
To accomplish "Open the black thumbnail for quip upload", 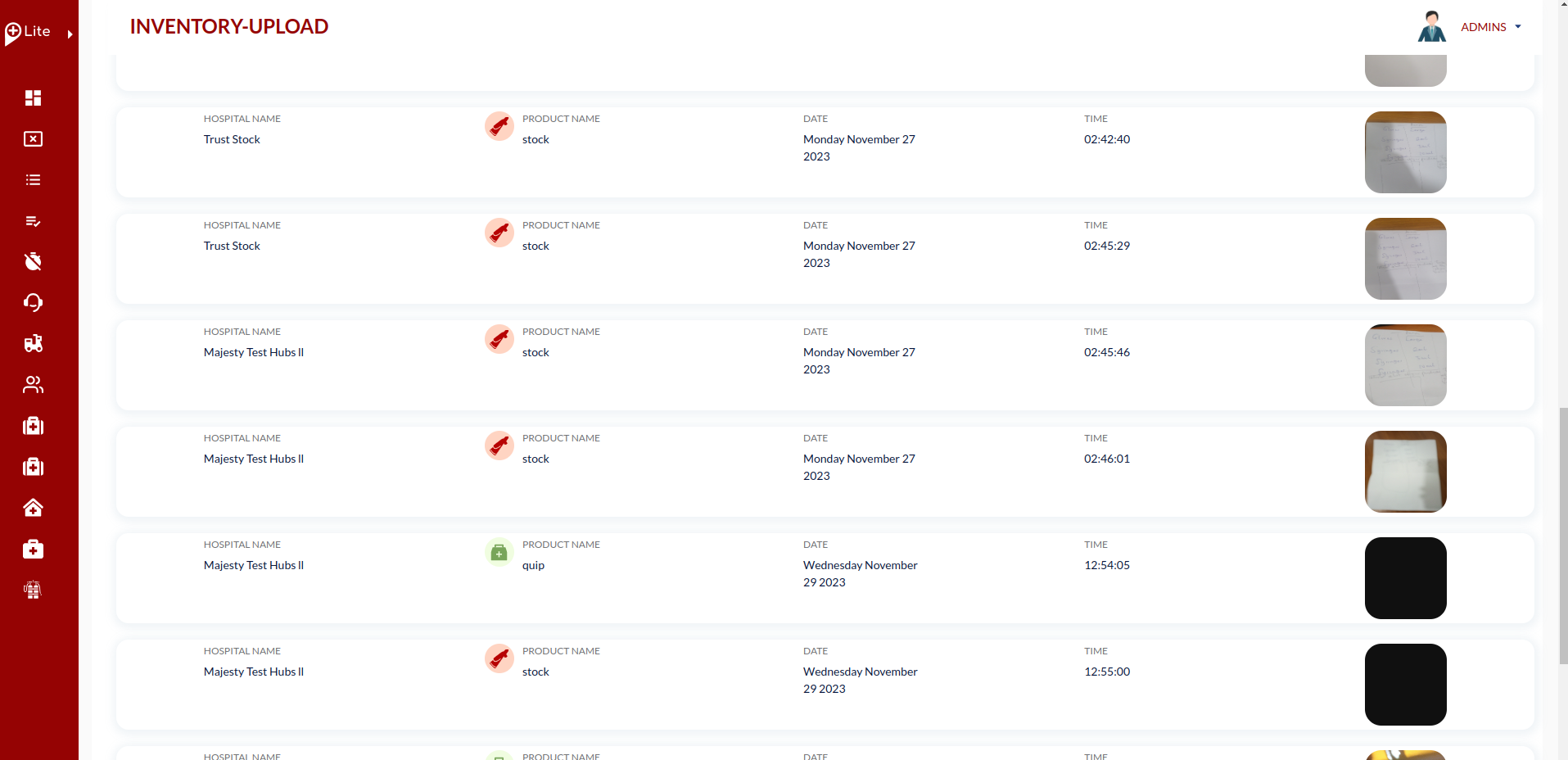I will pos(1405,578).
